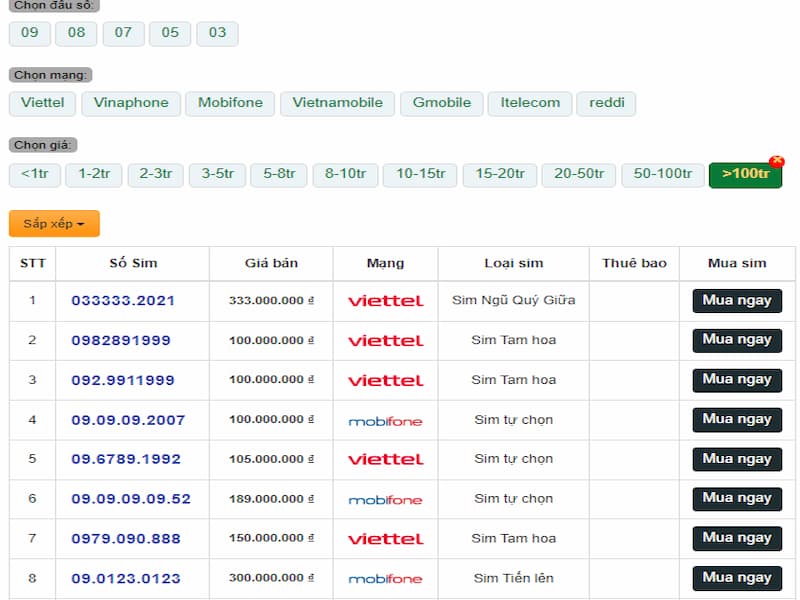800x600 pixels.
Task: Choose the 1-2tr price range
Action: click(94, 175)
